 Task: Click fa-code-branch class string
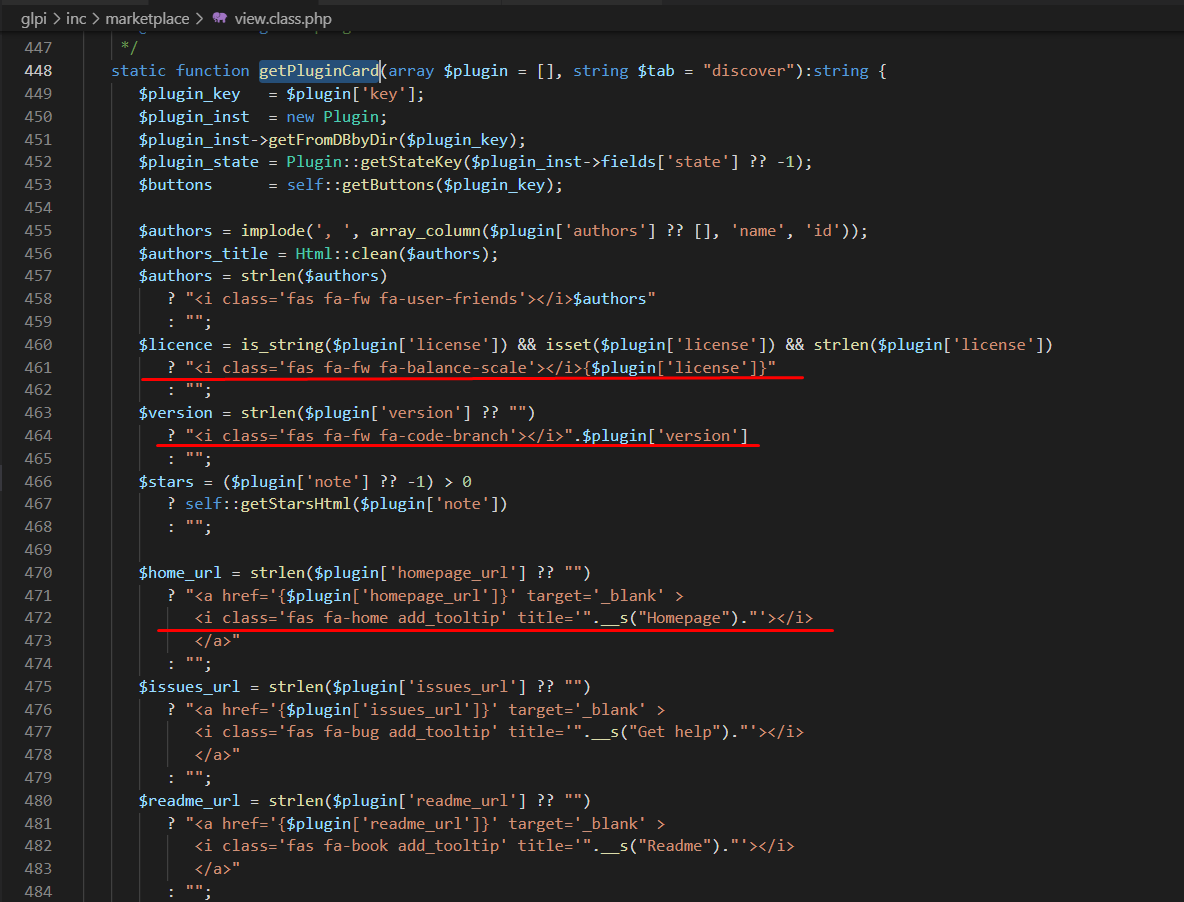pyautogui.click(x=444, y=436)
